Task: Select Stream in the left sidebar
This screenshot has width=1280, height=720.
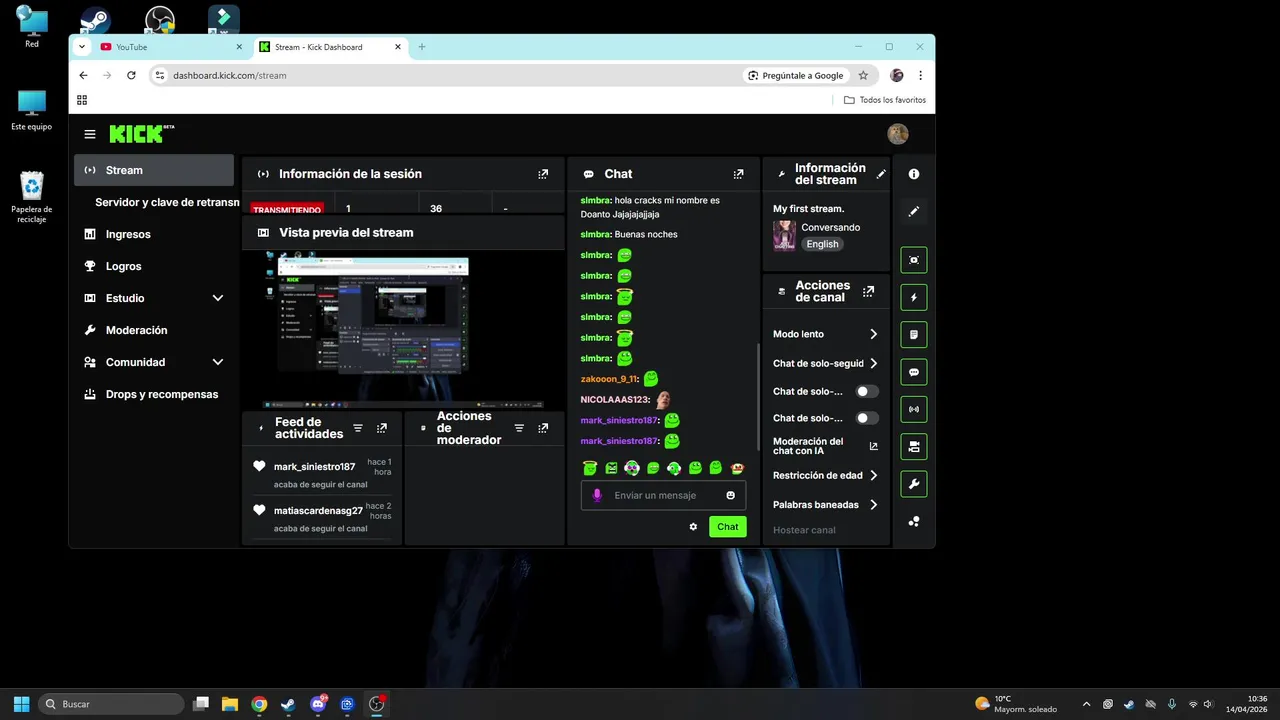Action: click(154, 170)
